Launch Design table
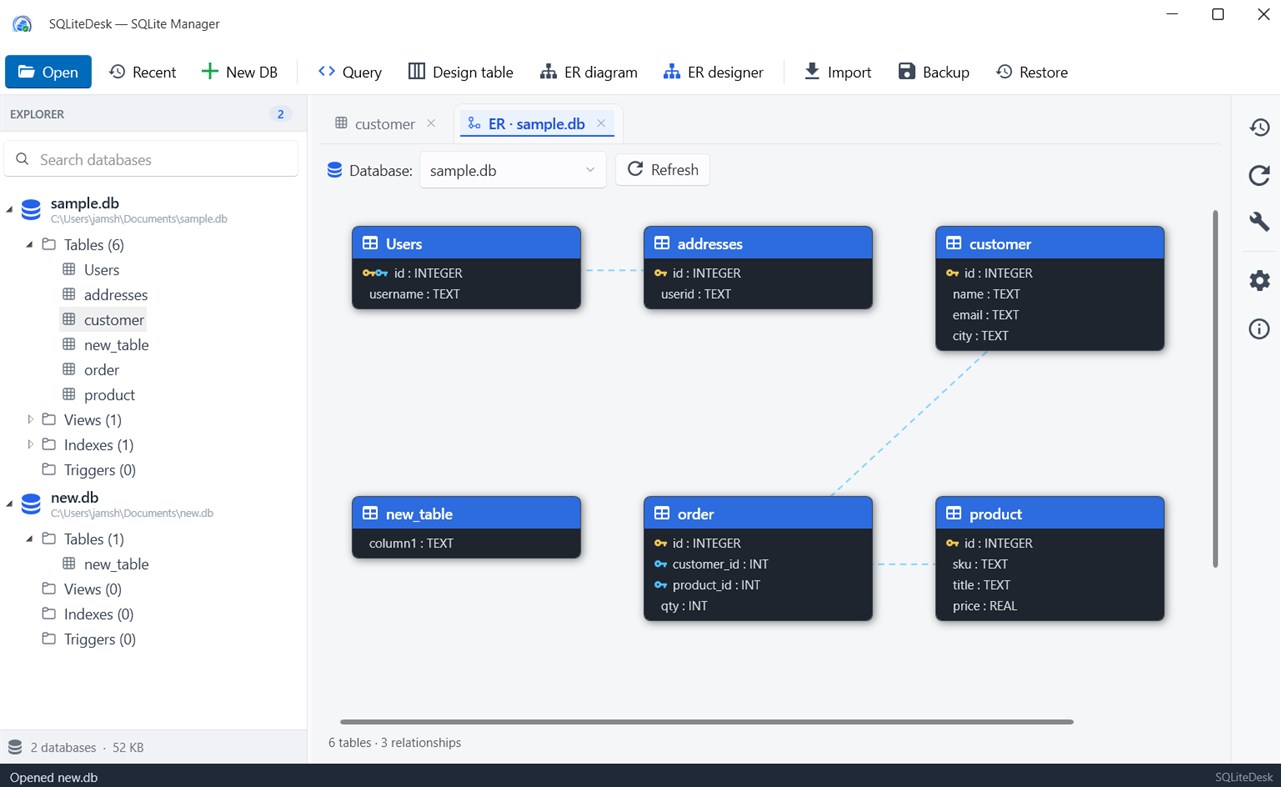 coord(461,72)
